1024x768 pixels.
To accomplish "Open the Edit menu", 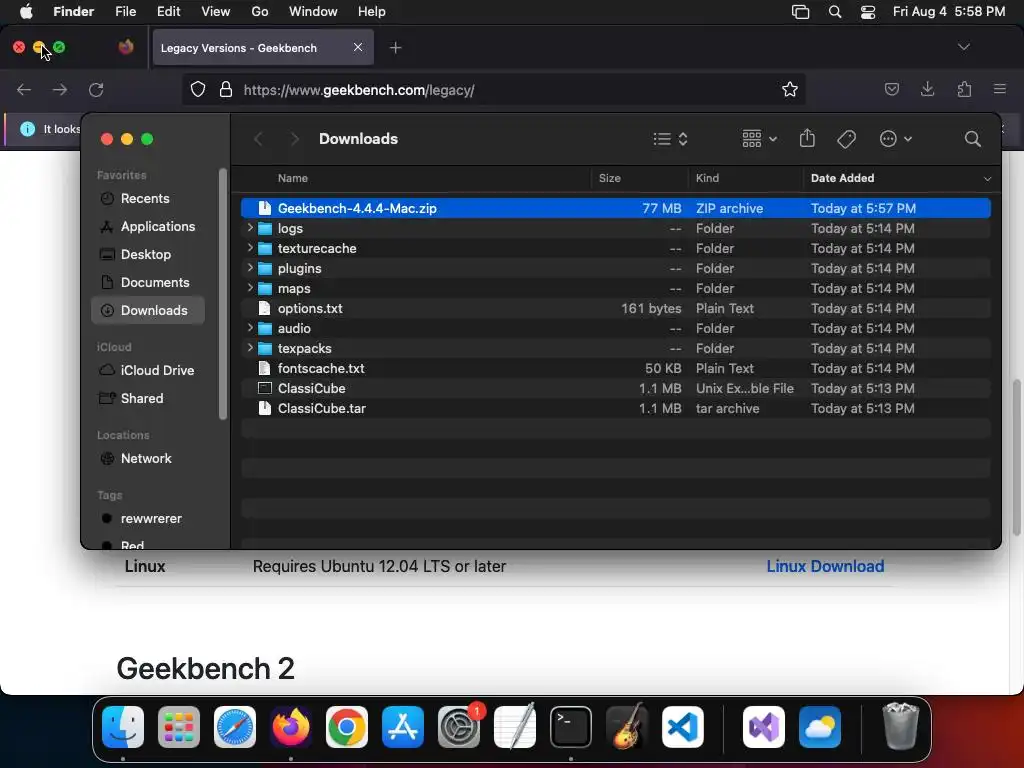I will point(168,12).
